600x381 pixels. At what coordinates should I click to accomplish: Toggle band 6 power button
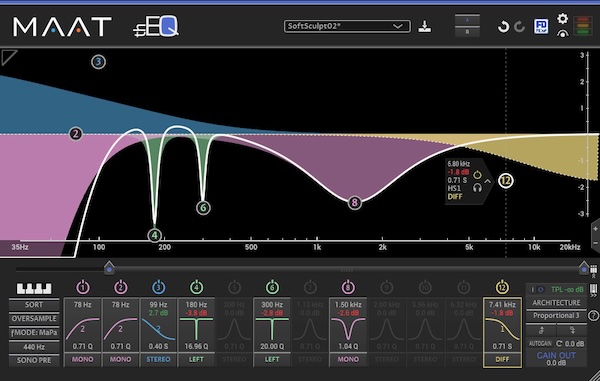point(272,287)
